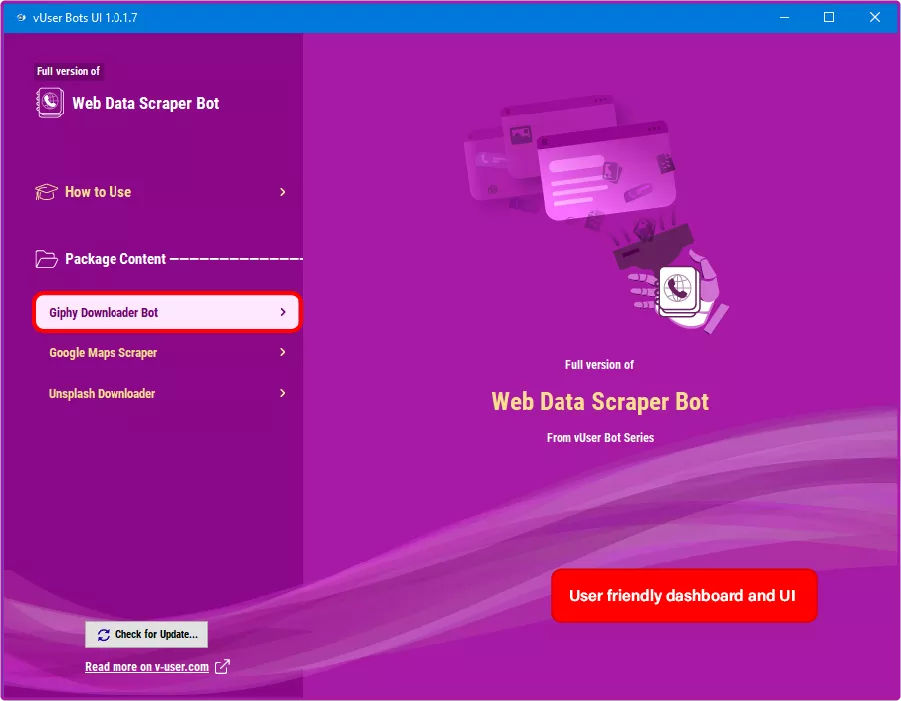
Task: Minimize the vUser Bots UI window
Action: (784, 17)
